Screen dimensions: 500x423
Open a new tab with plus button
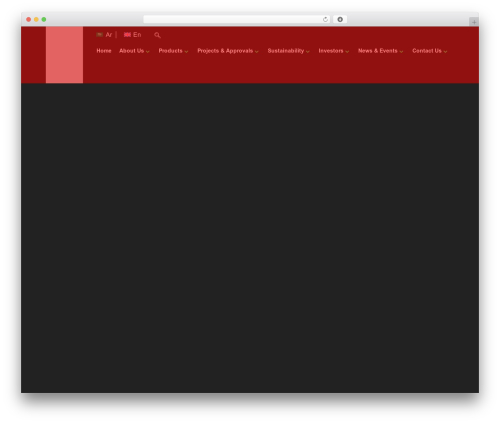pos(474,22)
